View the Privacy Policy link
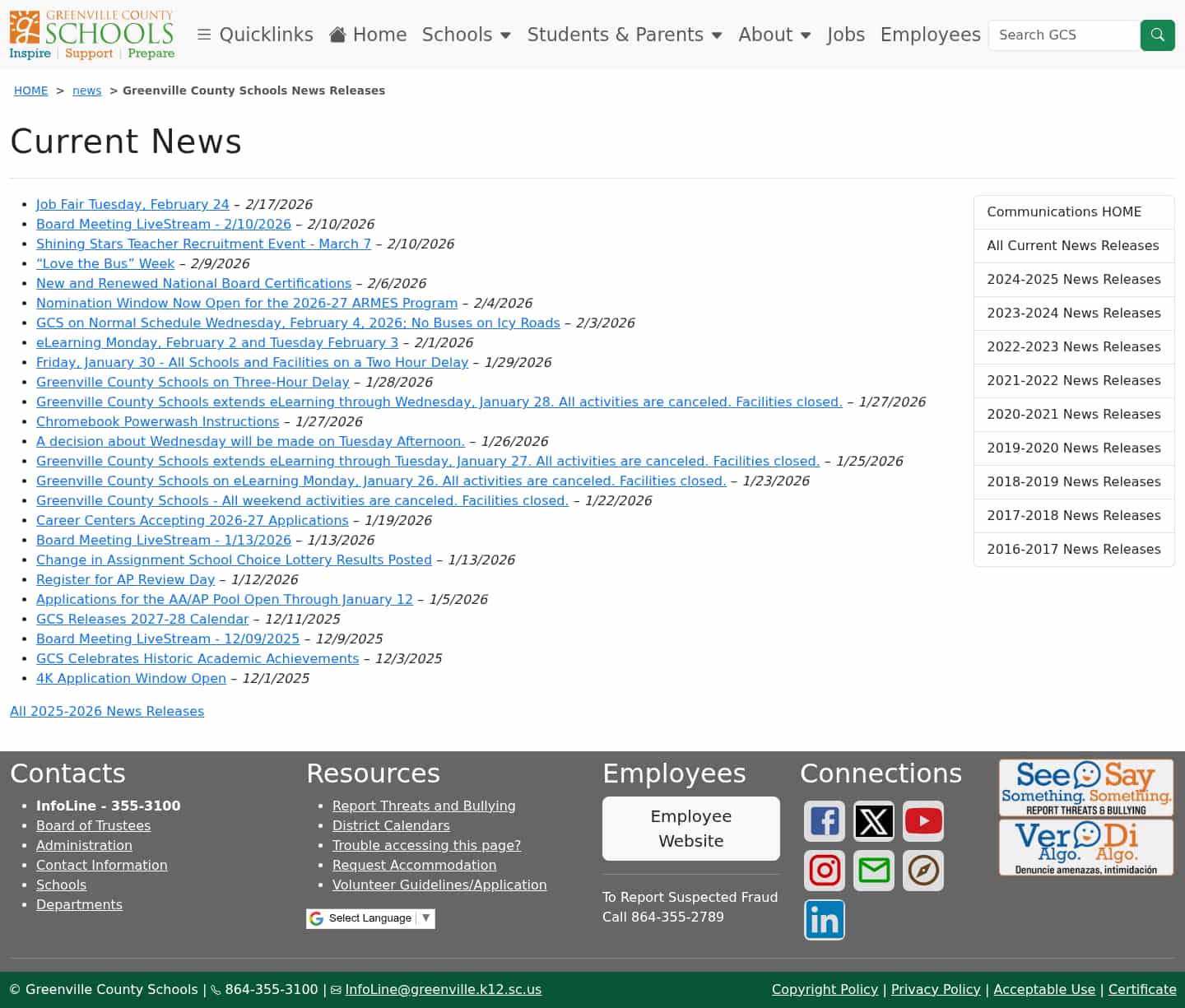 pos(936,989)
